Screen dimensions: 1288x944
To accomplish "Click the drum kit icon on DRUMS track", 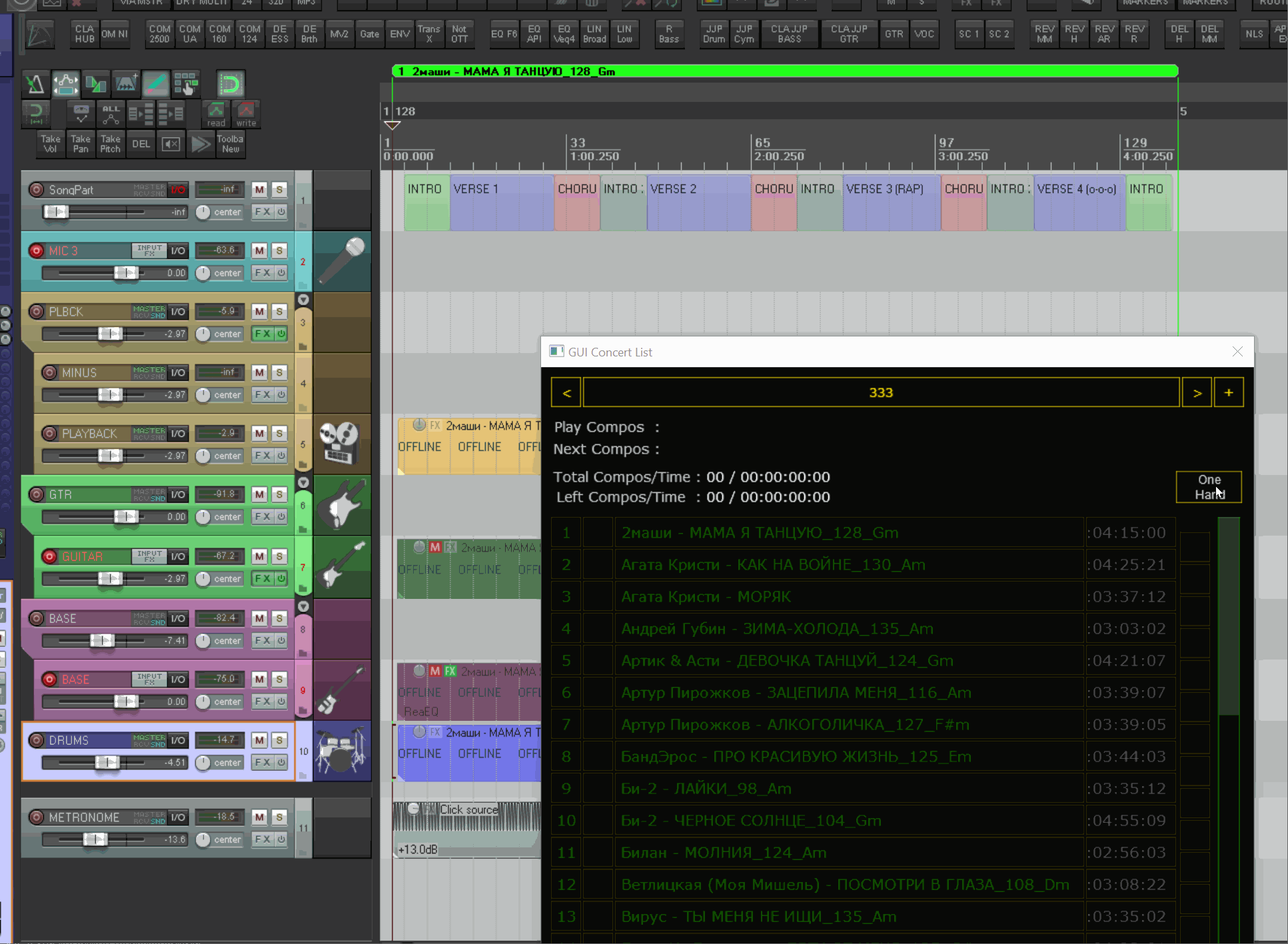I will [342, 751].
